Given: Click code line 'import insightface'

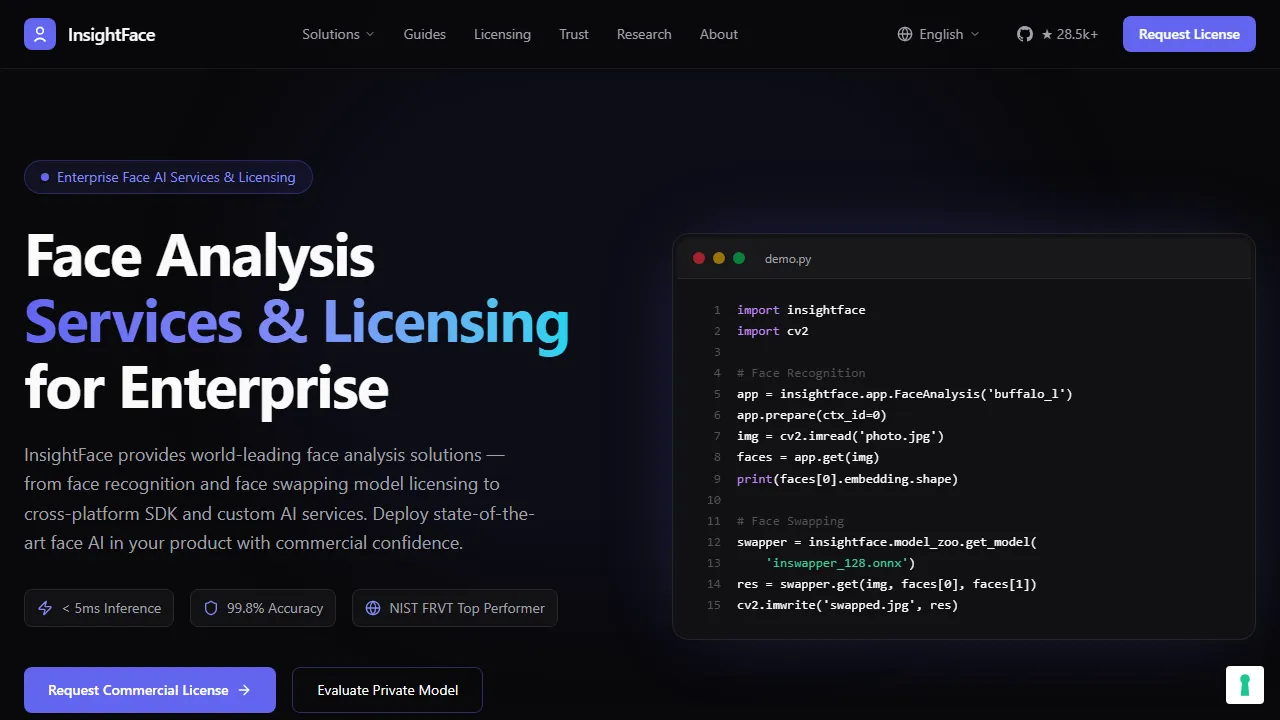Looking at the screenshot, I should (x=801, y=310).
